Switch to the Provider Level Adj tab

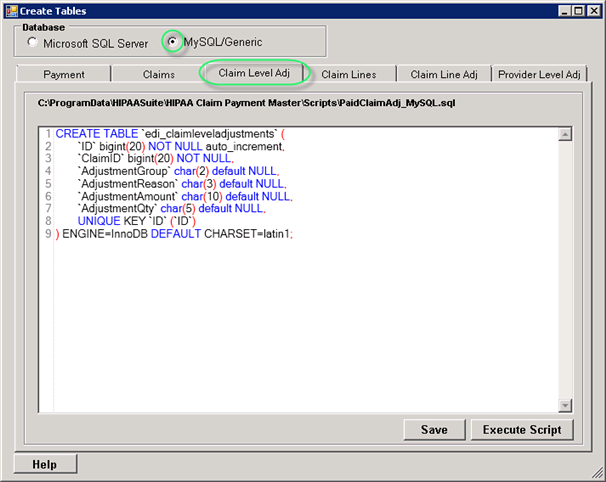click(x=539, y=74)
